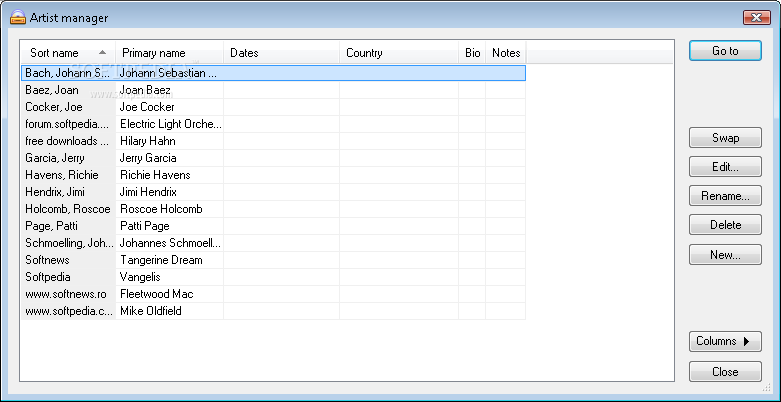Open the Columns dropdown menu
781x402 pixels.
click(725, 341)
